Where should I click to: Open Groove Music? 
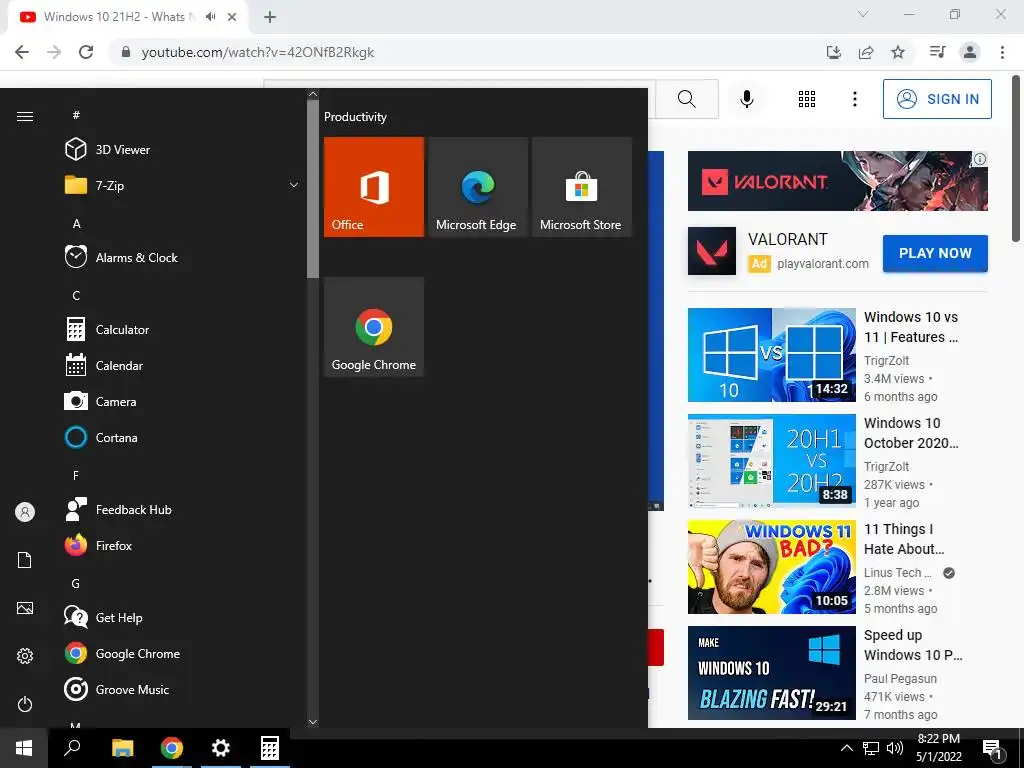tap(182, 689)
